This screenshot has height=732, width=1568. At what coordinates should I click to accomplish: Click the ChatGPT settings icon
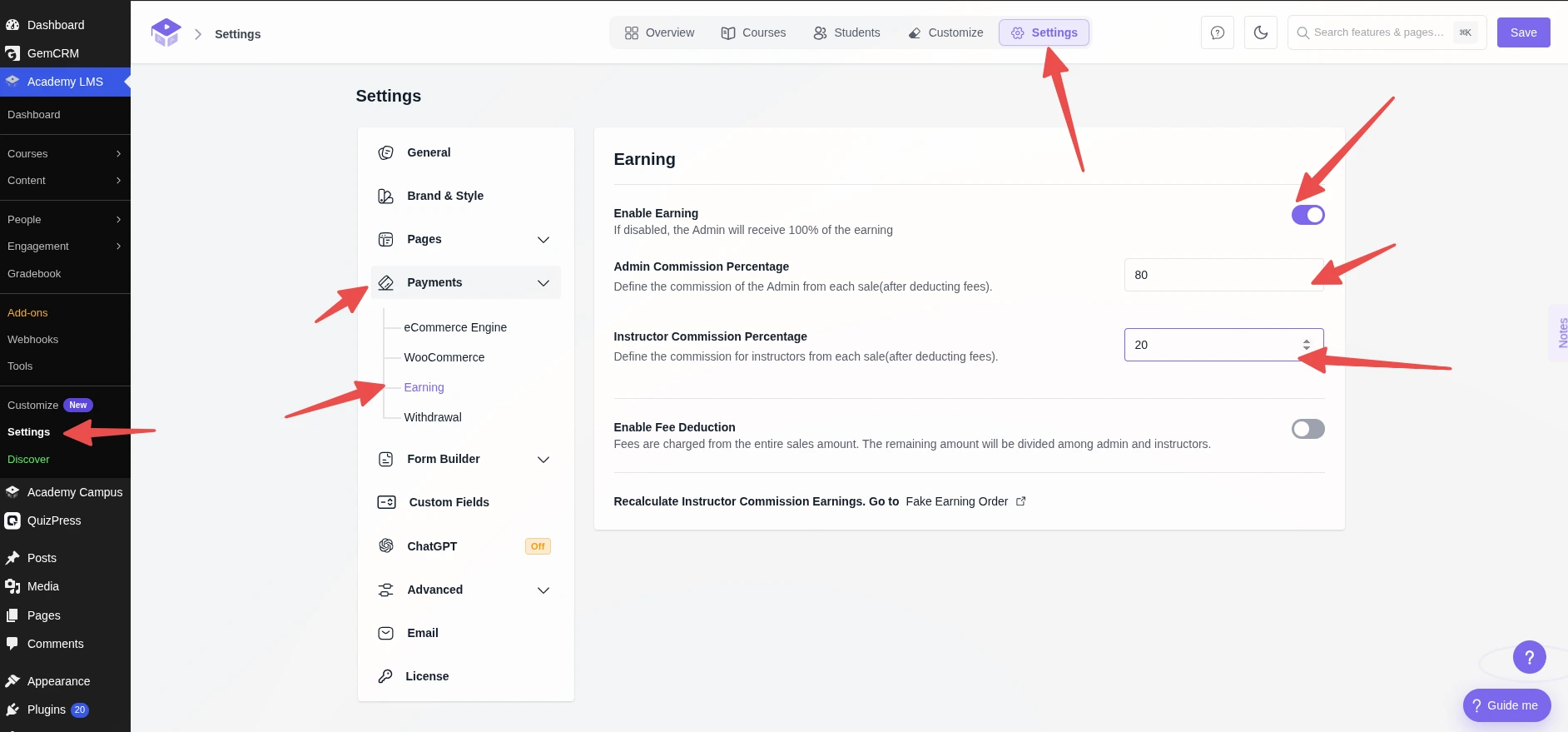(x=385, y=545)
